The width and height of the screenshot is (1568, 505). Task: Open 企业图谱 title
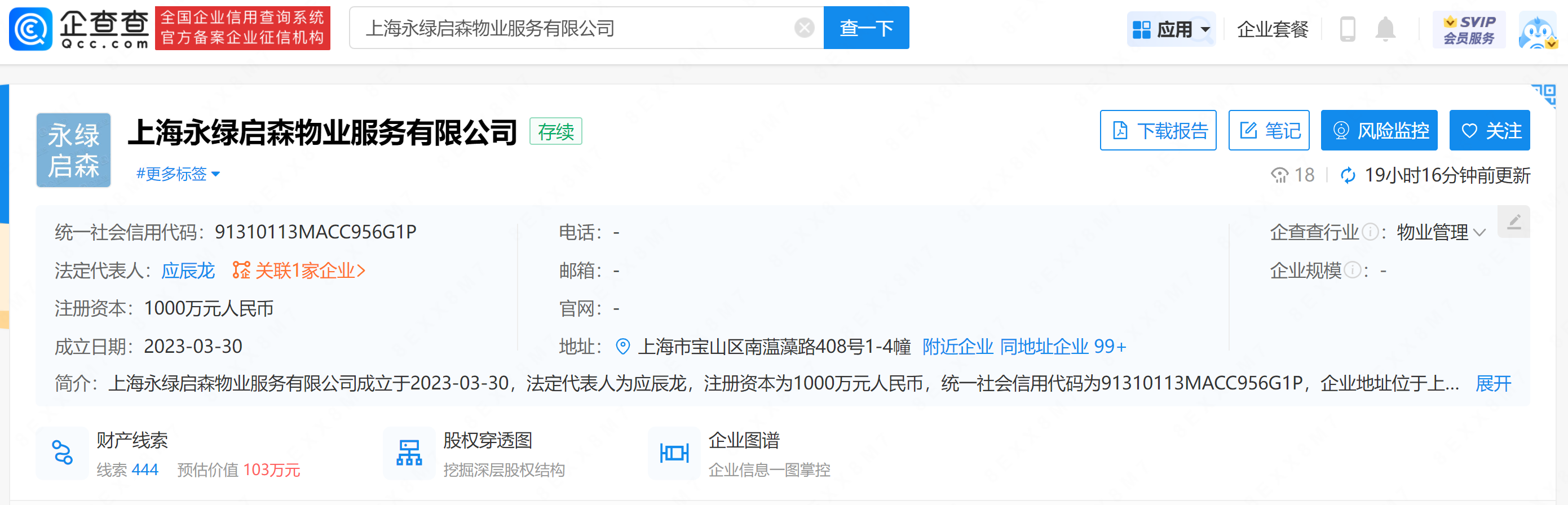tap(744, 441)
